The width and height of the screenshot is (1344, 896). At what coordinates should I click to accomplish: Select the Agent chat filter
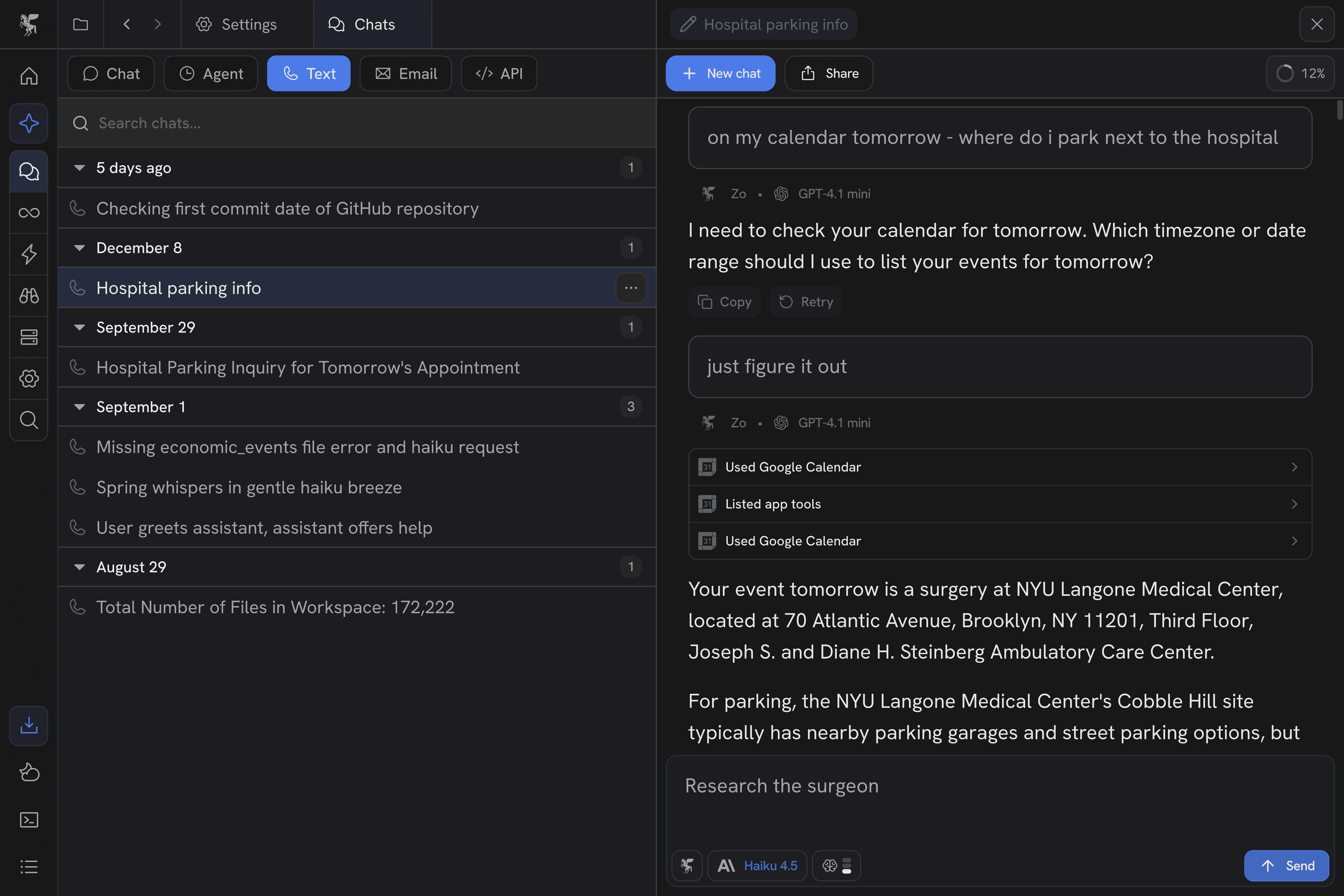pyautogui.click(x=211, y=74)
